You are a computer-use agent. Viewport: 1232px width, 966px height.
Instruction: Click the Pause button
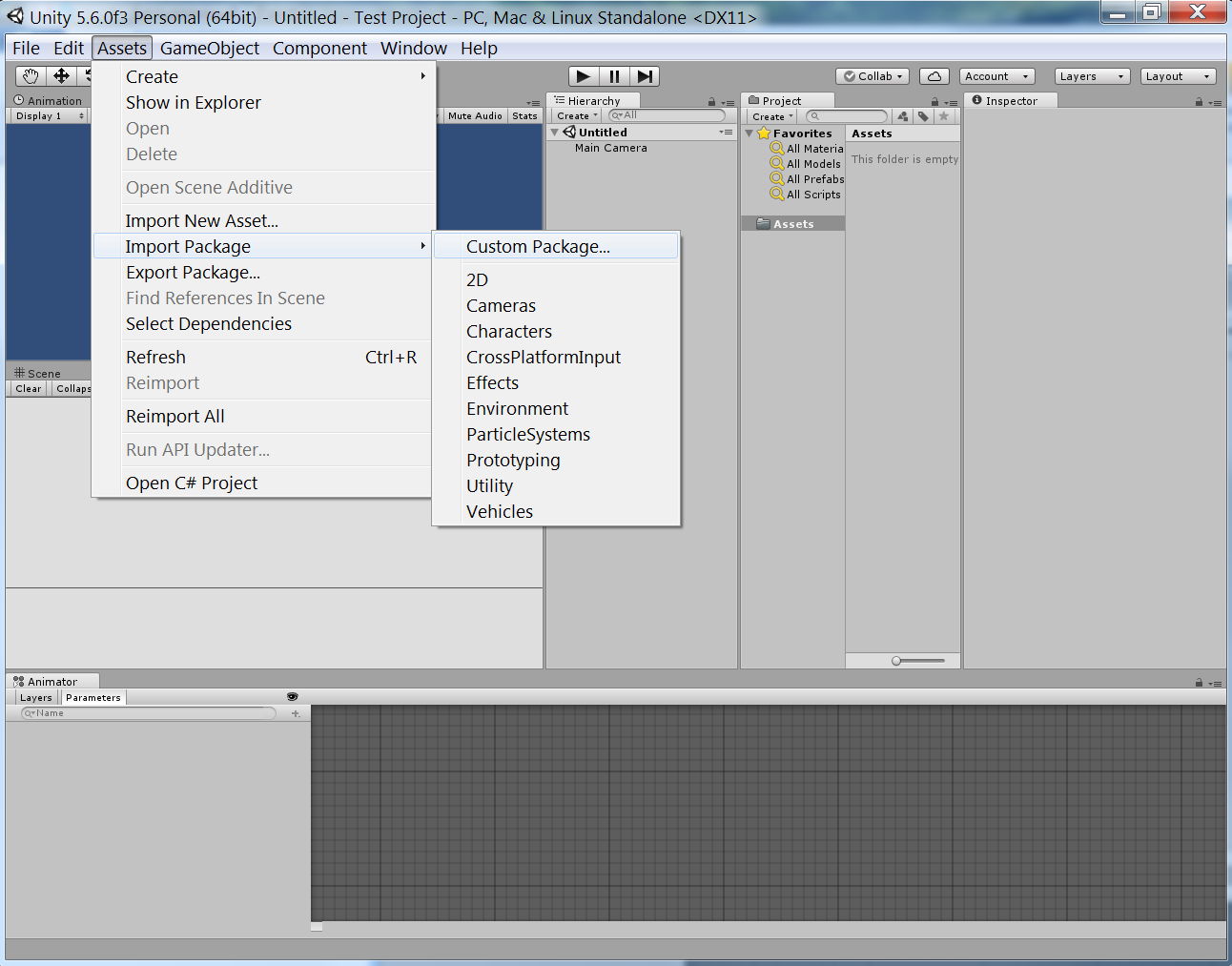614,76
